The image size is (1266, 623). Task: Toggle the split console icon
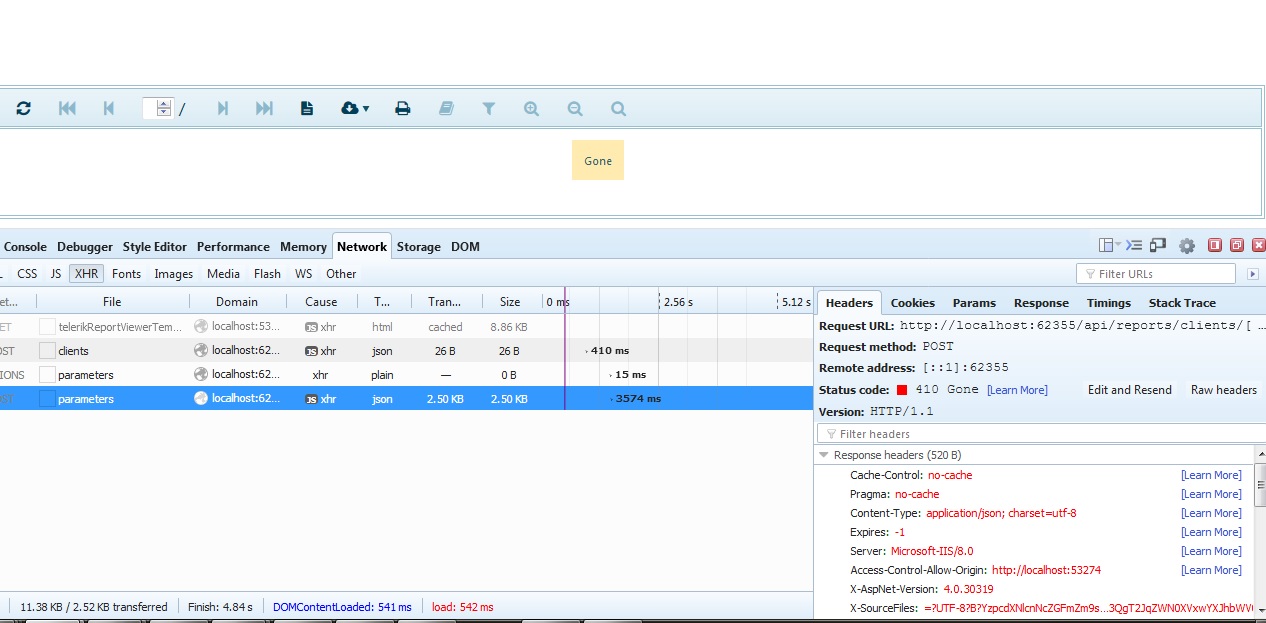point(1134,246)
